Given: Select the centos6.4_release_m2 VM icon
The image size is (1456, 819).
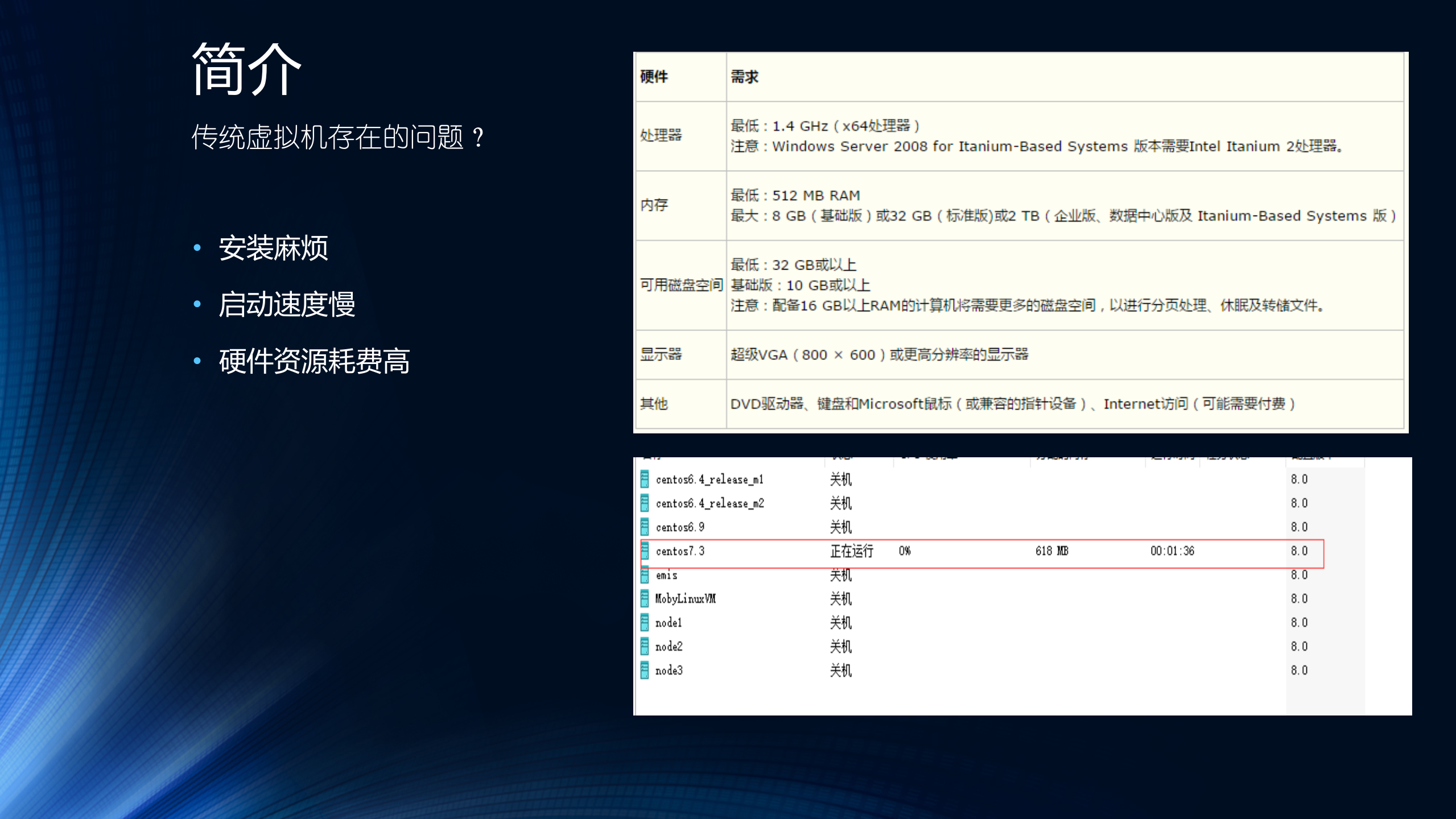Looking at the screenshot, I should point(646,503).
